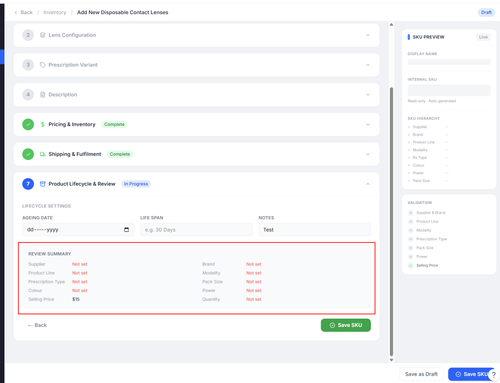Click Modality in SKU Hierarchy

pyautogui.click(x=420, y=150)
